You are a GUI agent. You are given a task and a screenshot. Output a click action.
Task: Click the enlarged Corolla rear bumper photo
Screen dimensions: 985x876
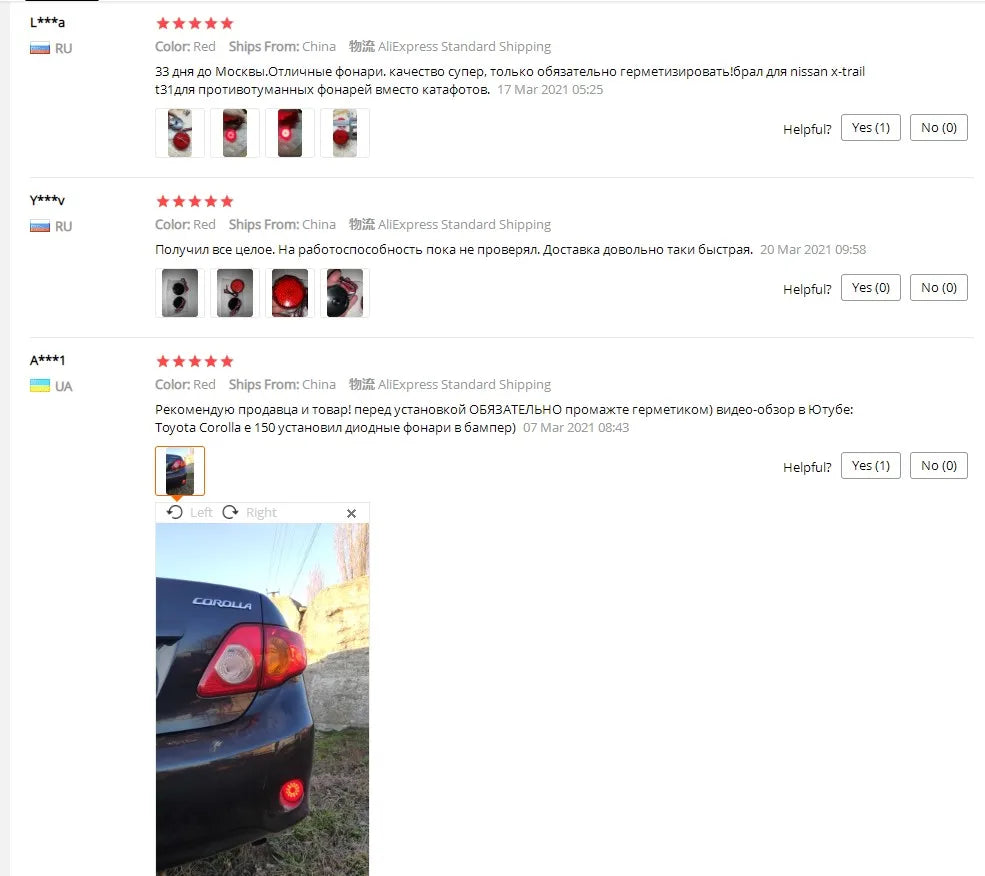point(263,699)
